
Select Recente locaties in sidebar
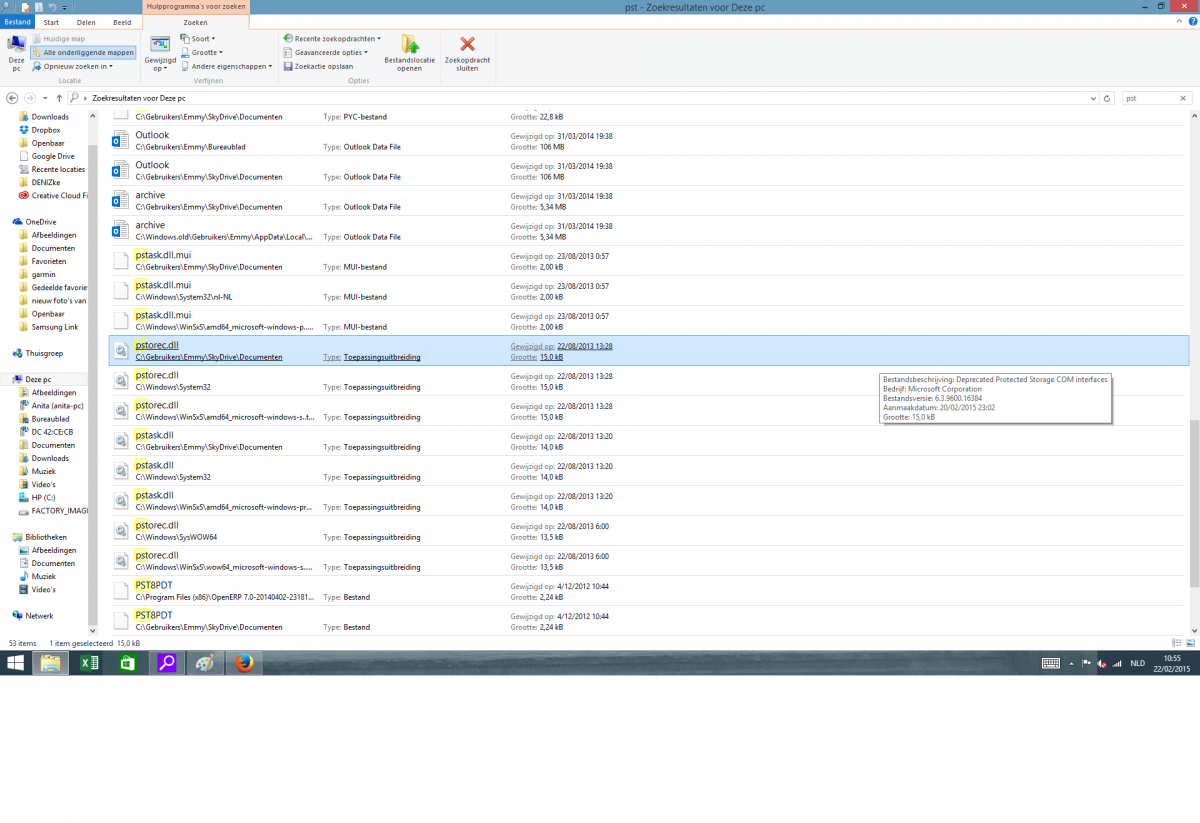[x=58, y=169]
